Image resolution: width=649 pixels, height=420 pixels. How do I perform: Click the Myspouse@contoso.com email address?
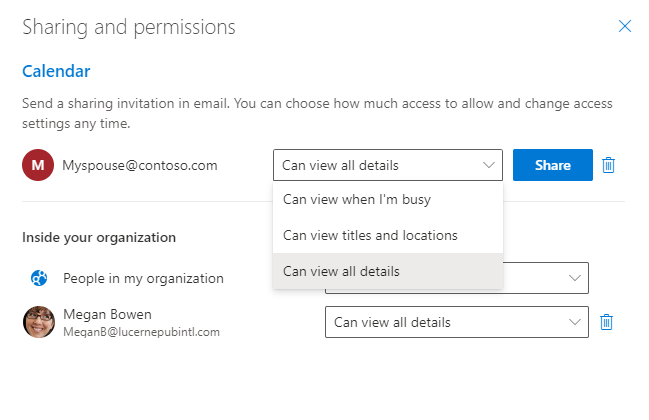pyautogui.click(x=140, y=165)
